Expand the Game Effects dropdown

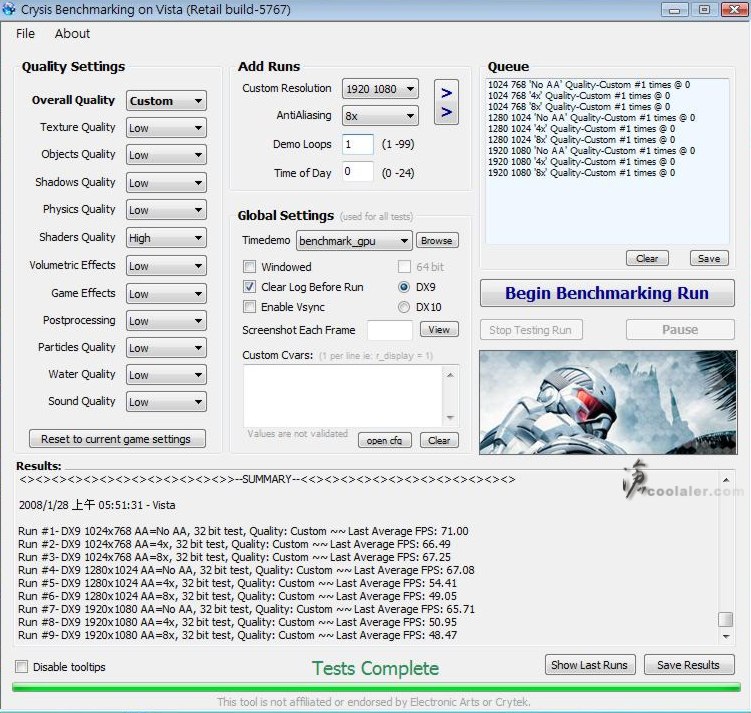click(166, 294)
